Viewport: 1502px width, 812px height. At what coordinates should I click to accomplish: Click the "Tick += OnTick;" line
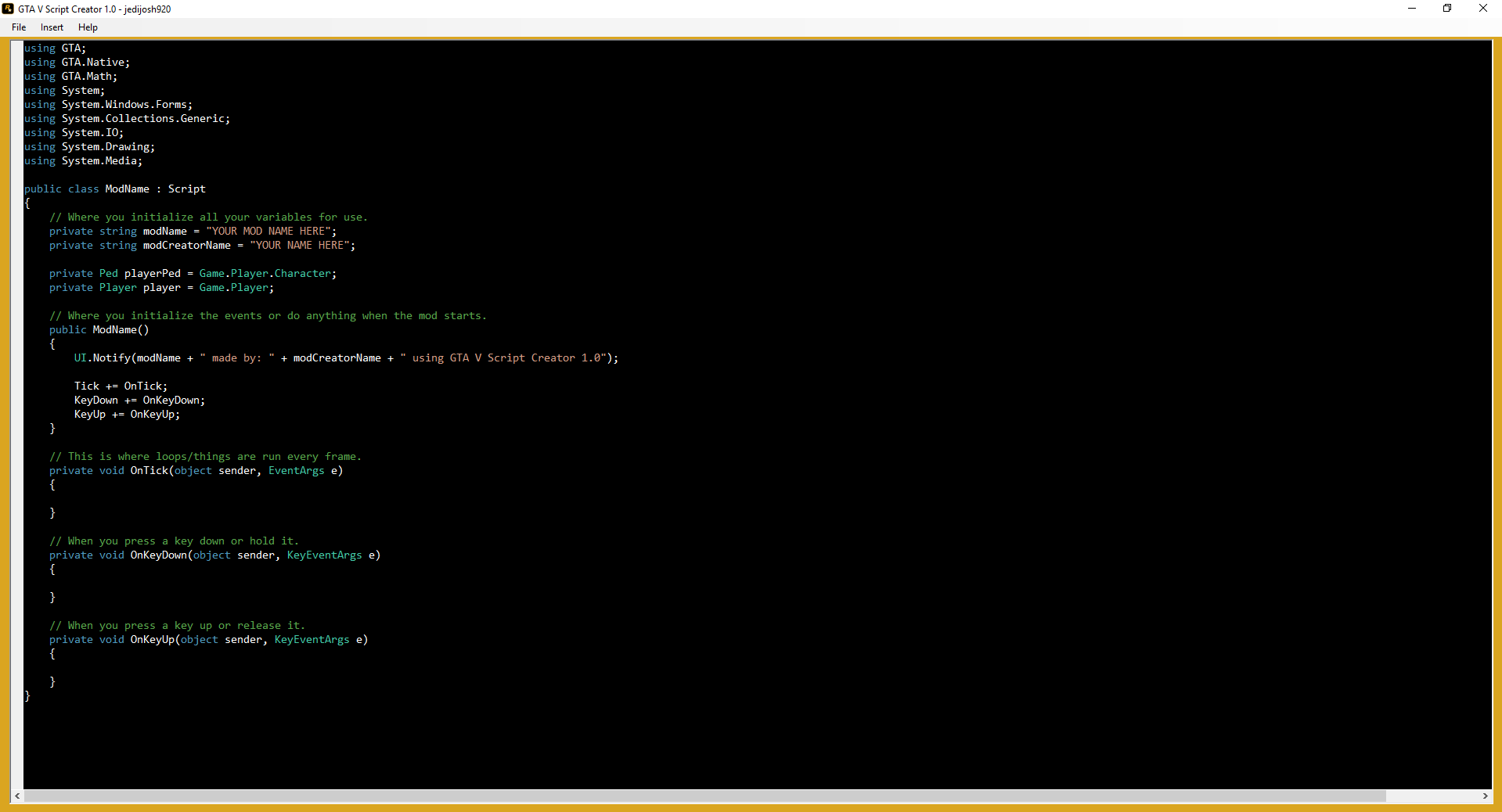121,386
